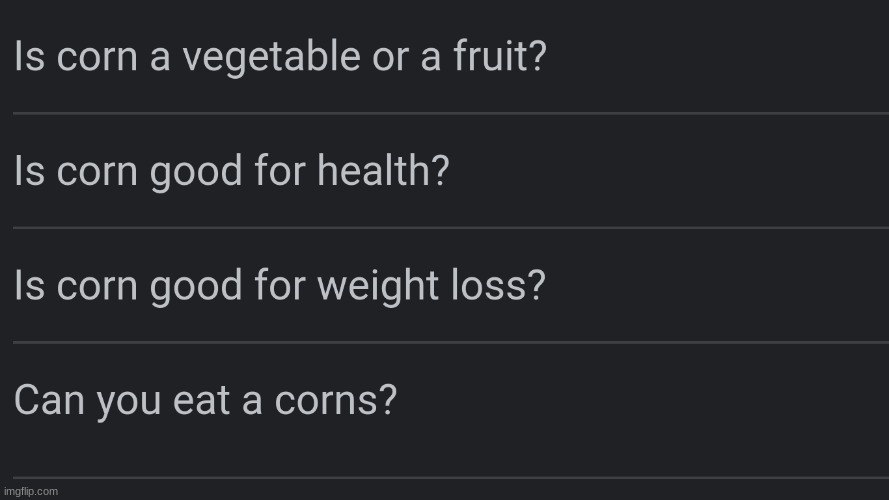
Task: Click "corn" in the vegetable question
Action: 97,58
